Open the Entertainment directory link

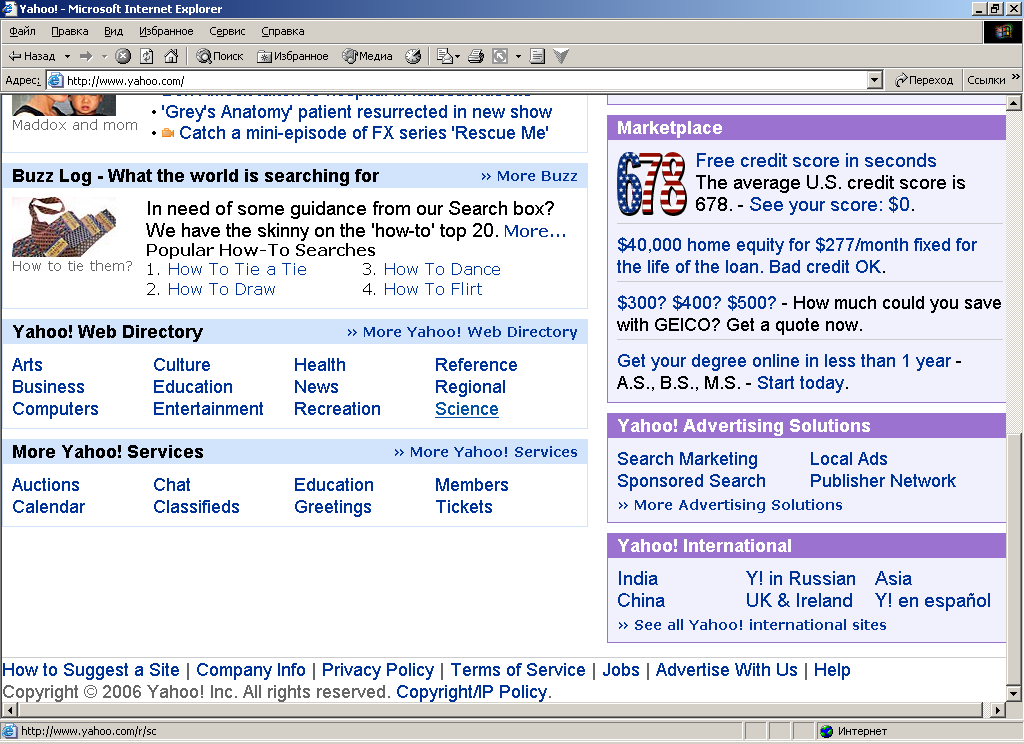pyautogui.click(x=208, y=409)
